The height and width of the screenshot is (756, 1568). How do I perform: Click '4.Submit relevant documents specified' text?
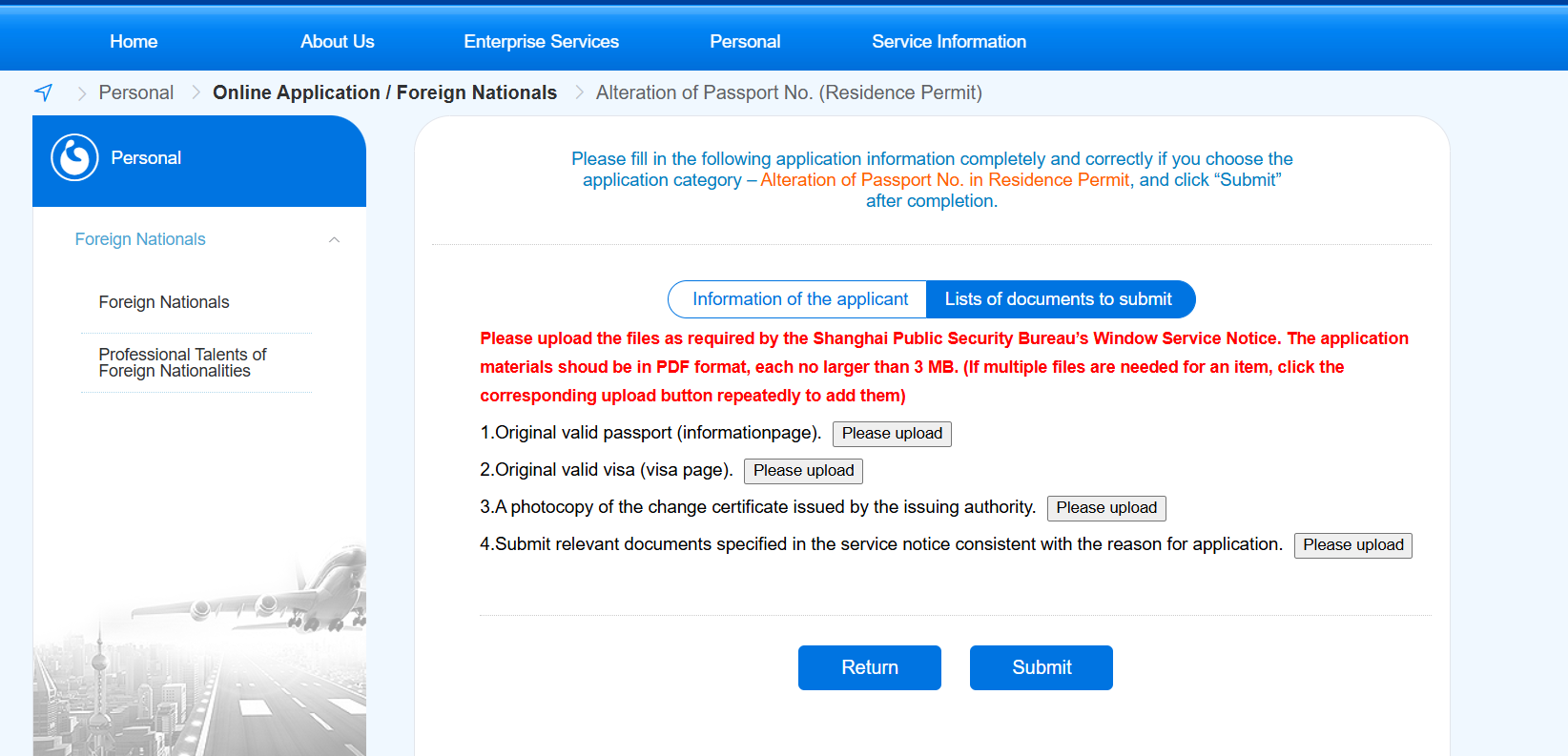click(x=881, y=544)
